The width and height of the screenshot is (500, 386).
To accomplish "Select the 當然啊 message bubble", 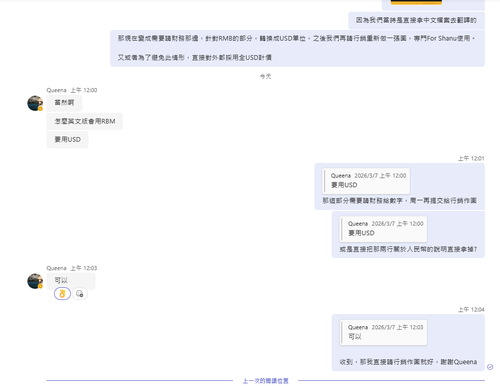I will tap(64, 103).
